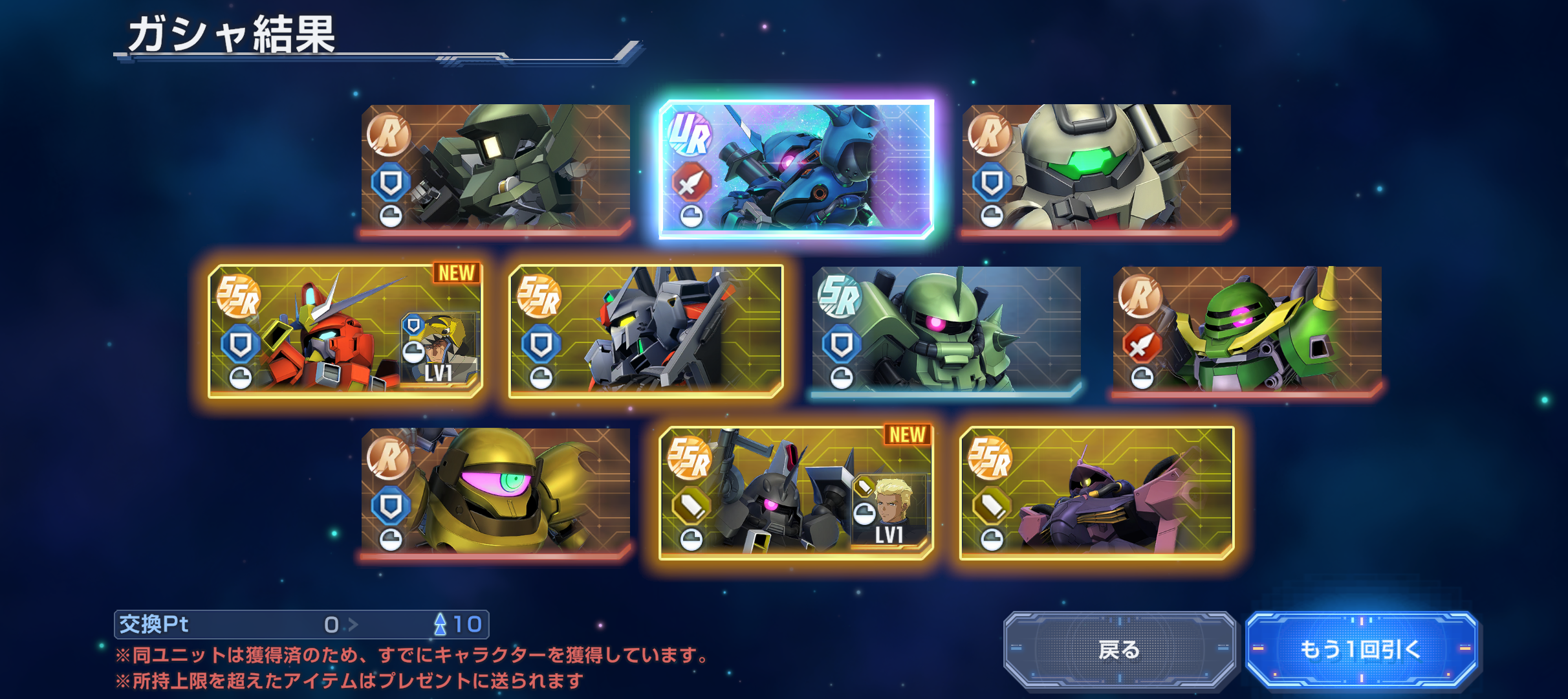The image size is (1568, 699).
Task: Open the NEW SSR red Gundam unit card
Action: coord(345,331)
